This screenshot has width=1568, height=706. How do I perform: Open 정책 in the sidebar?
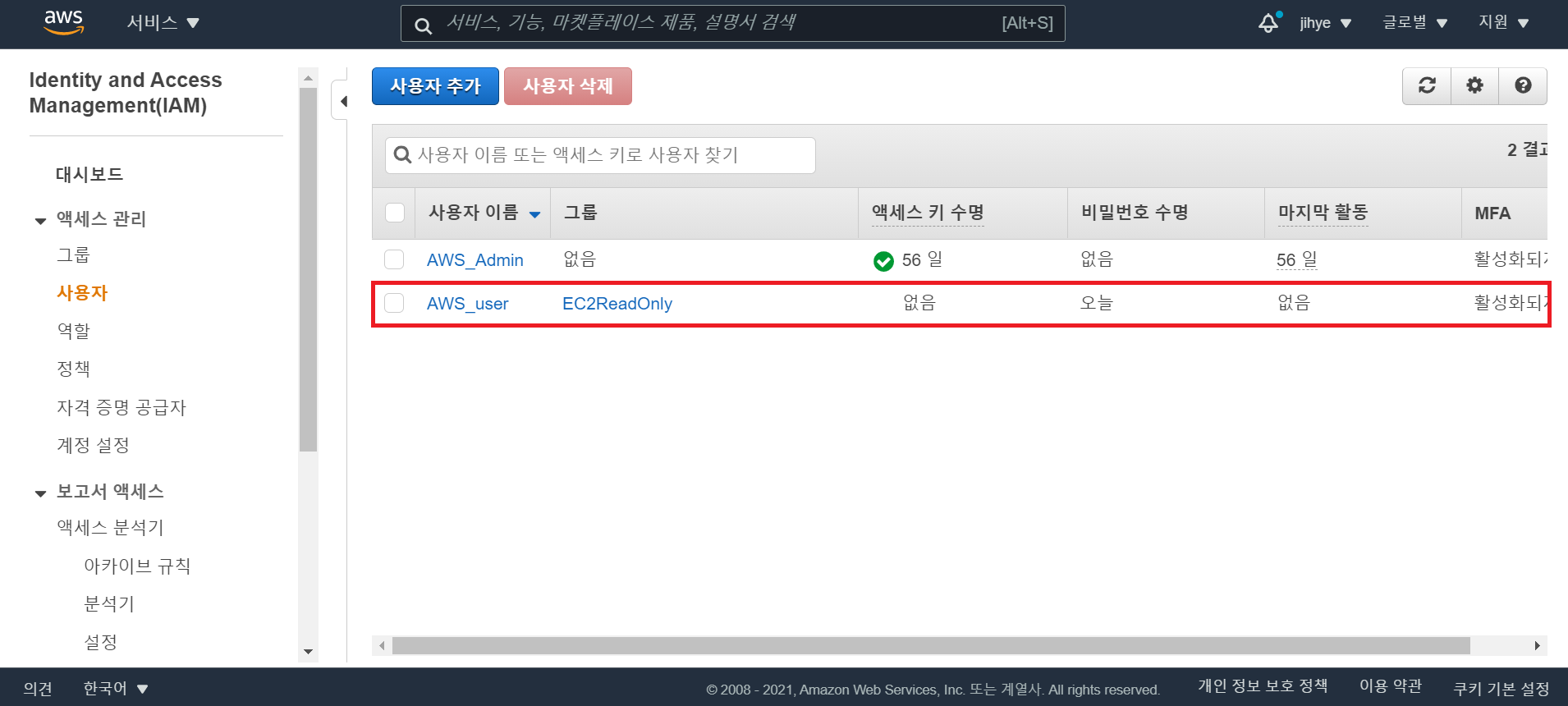73,369
